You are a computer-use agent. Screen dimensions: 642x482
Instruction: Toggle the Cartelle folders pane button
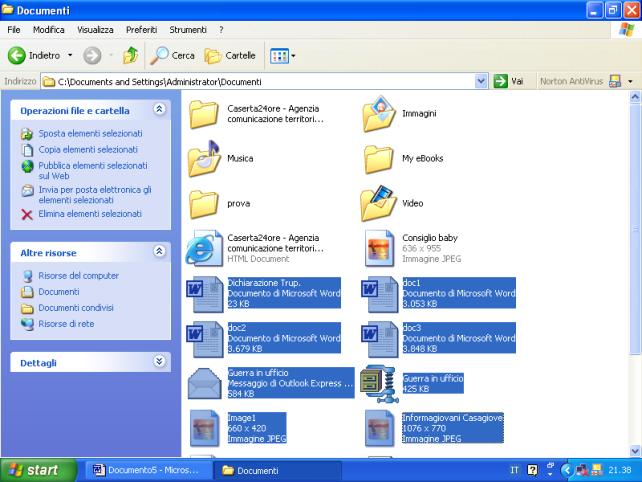(230, 55)
